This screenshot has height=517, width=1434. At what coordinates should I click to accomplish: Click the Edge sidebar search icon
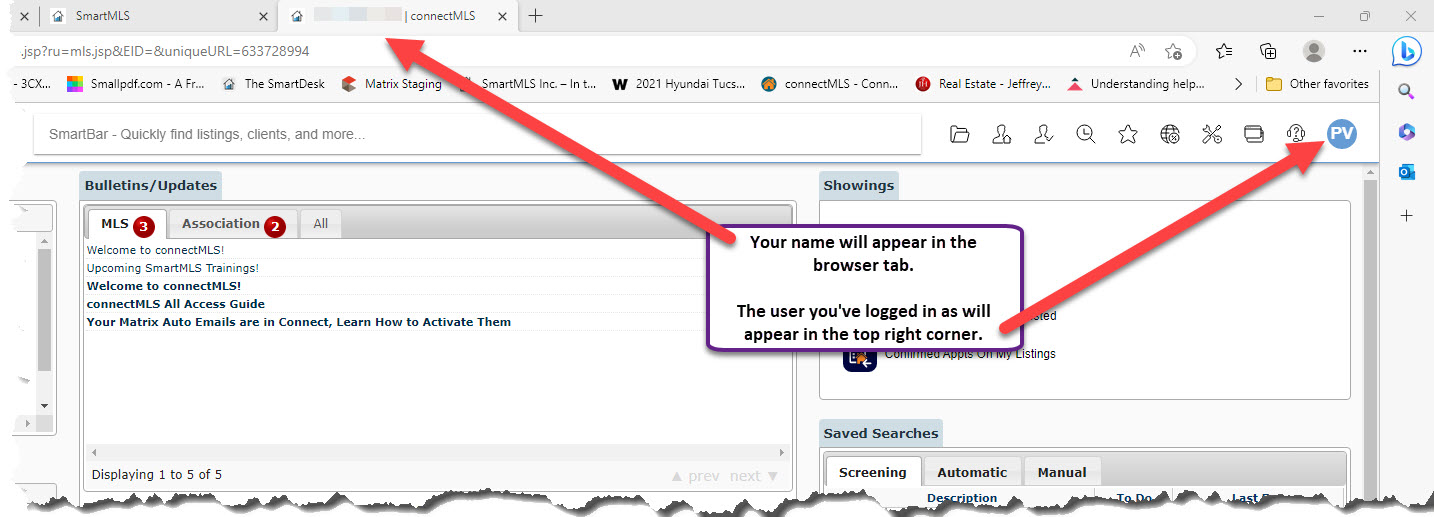1406,92
